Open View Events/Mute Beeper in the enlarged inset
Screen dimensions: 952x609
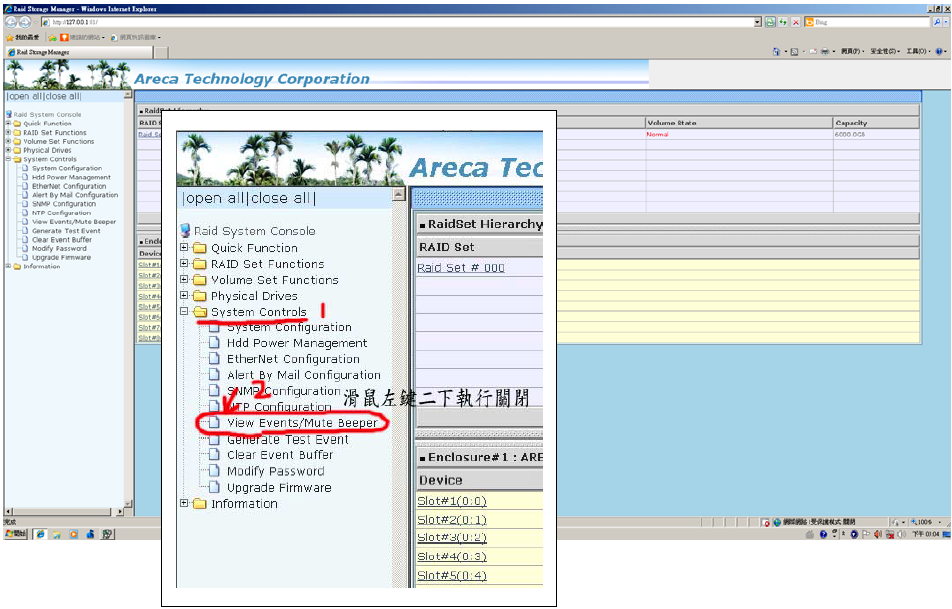click(x=302, y=423)
